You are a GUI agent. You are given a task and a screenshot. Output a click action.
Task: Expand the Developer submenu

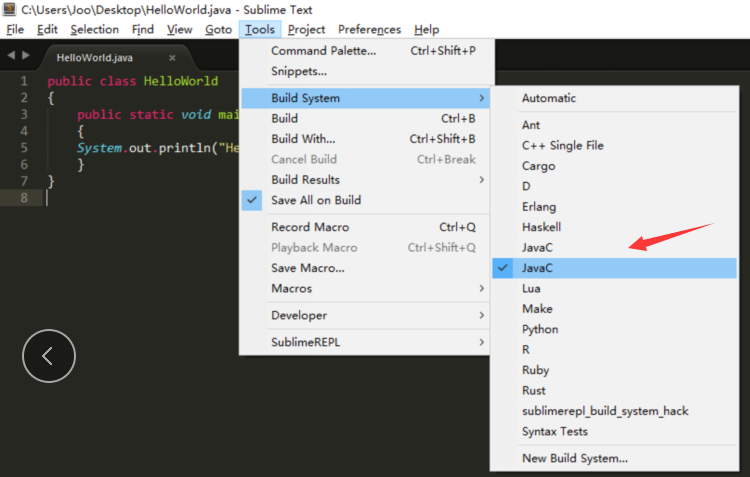(x=365, y=315)
